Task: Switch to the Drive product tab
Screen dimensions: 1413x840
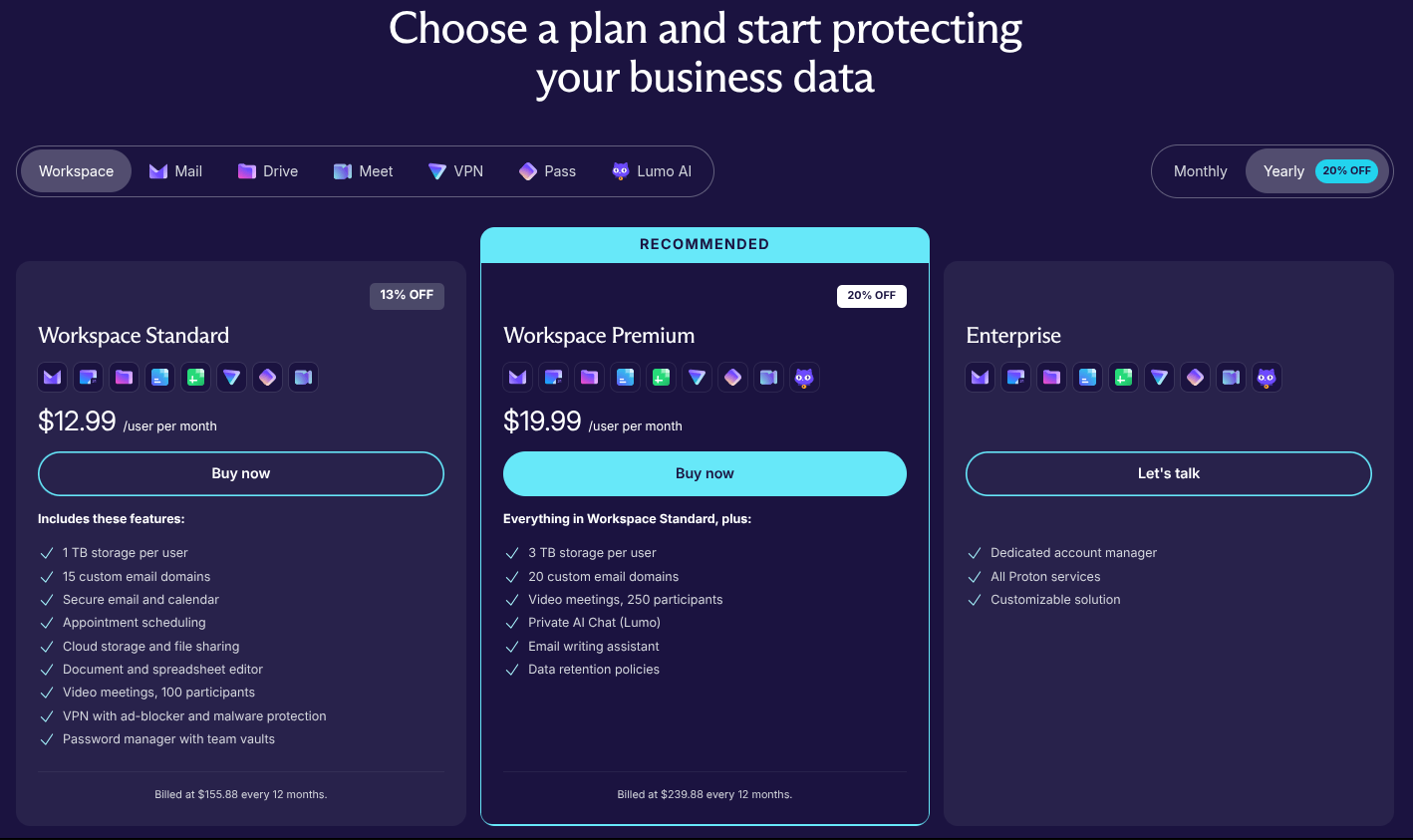Action: (x=267, y=170)
